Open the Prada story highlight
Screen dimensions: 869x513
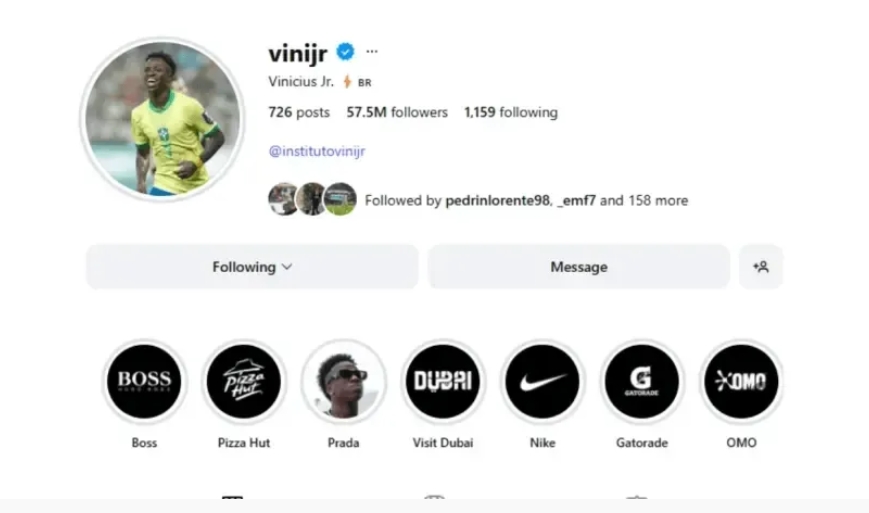click(x=343, y=381)
